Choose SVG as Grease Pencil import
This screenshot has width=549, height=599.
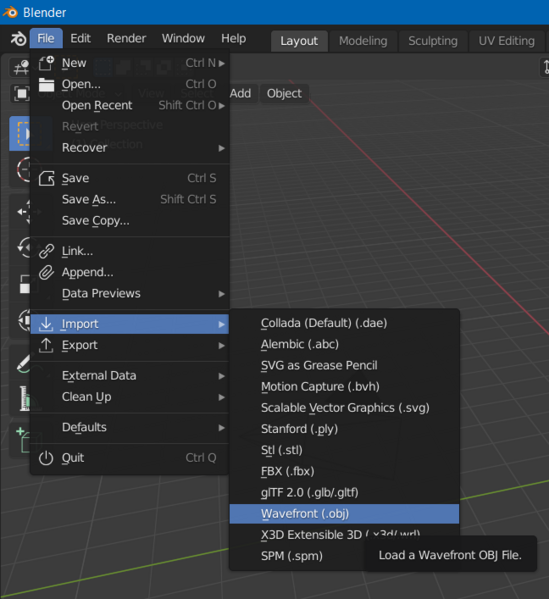(x=344, y=366)
